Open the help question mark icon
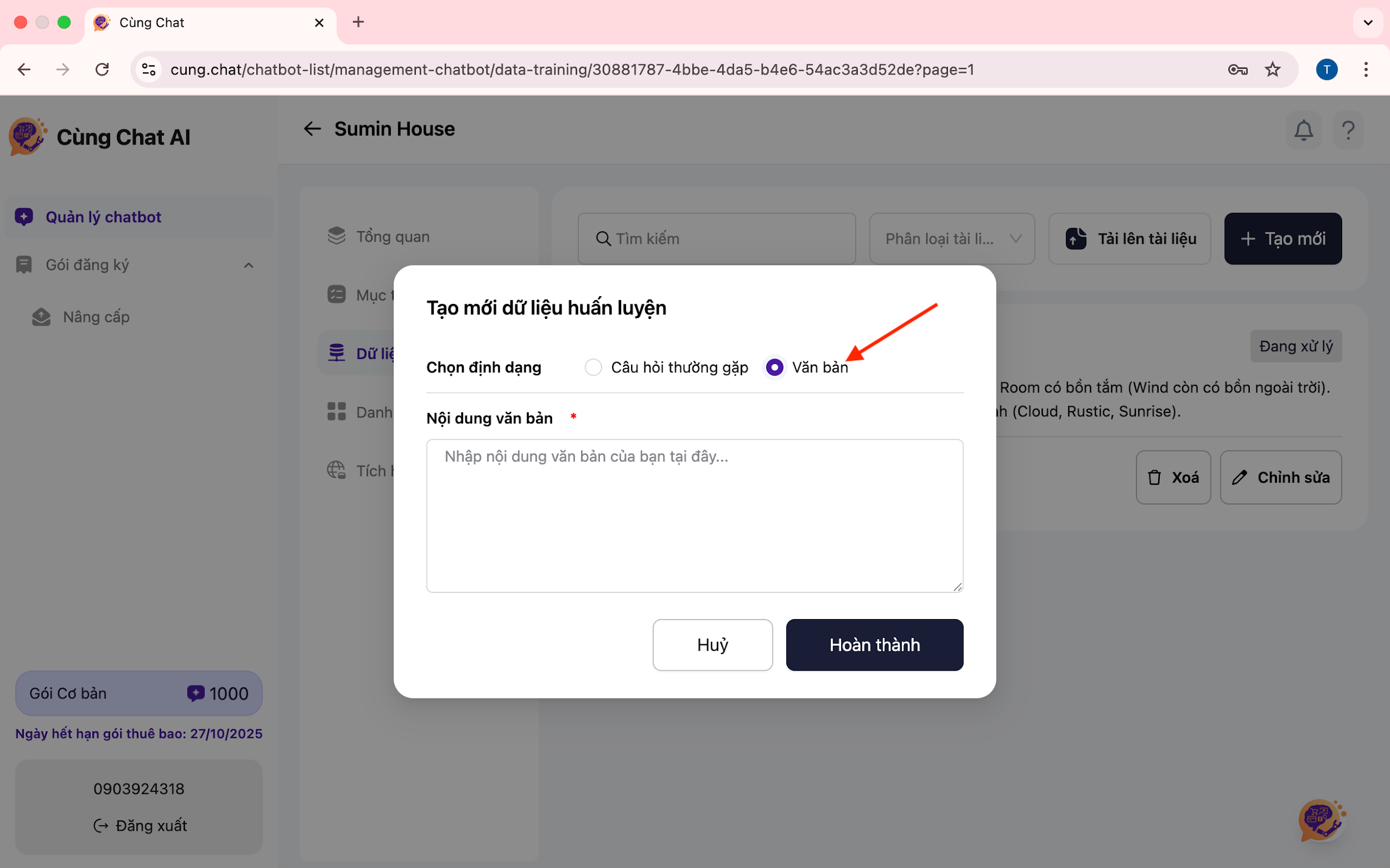1390x868 pixels. click(1348, 131)
